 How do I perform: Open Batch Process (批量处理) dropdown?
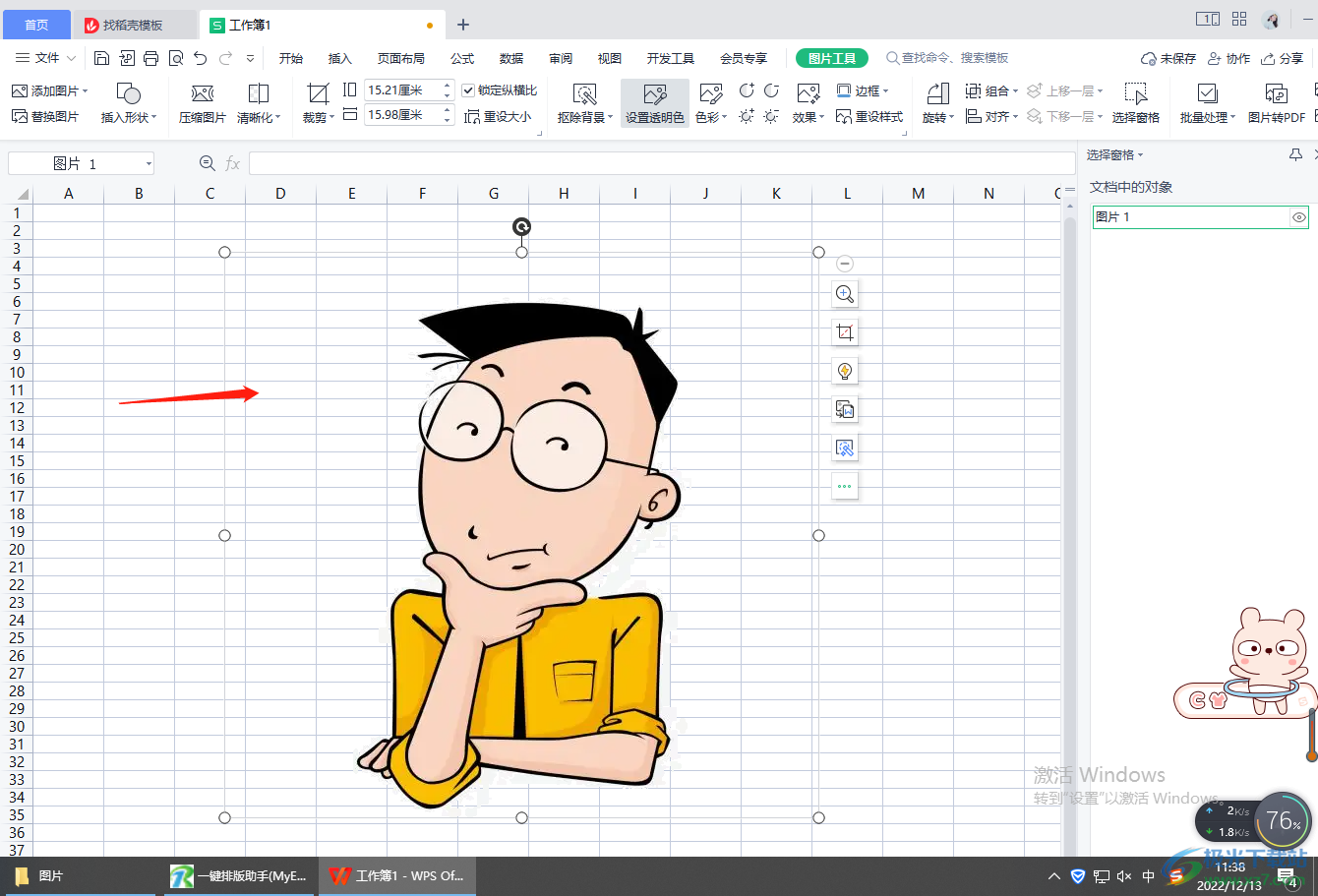1208,103
